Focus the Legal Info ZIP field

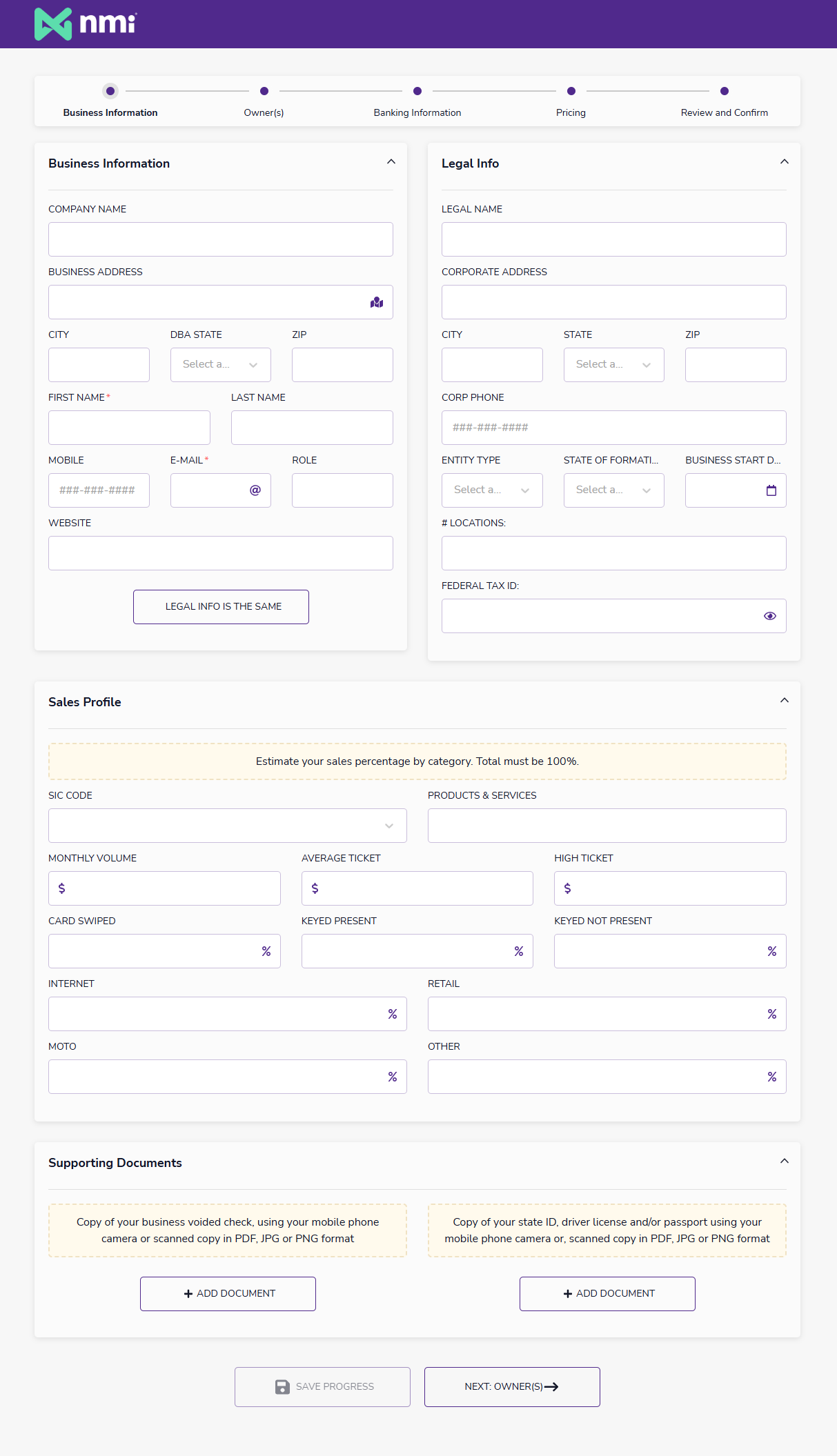tap(736, 365)
